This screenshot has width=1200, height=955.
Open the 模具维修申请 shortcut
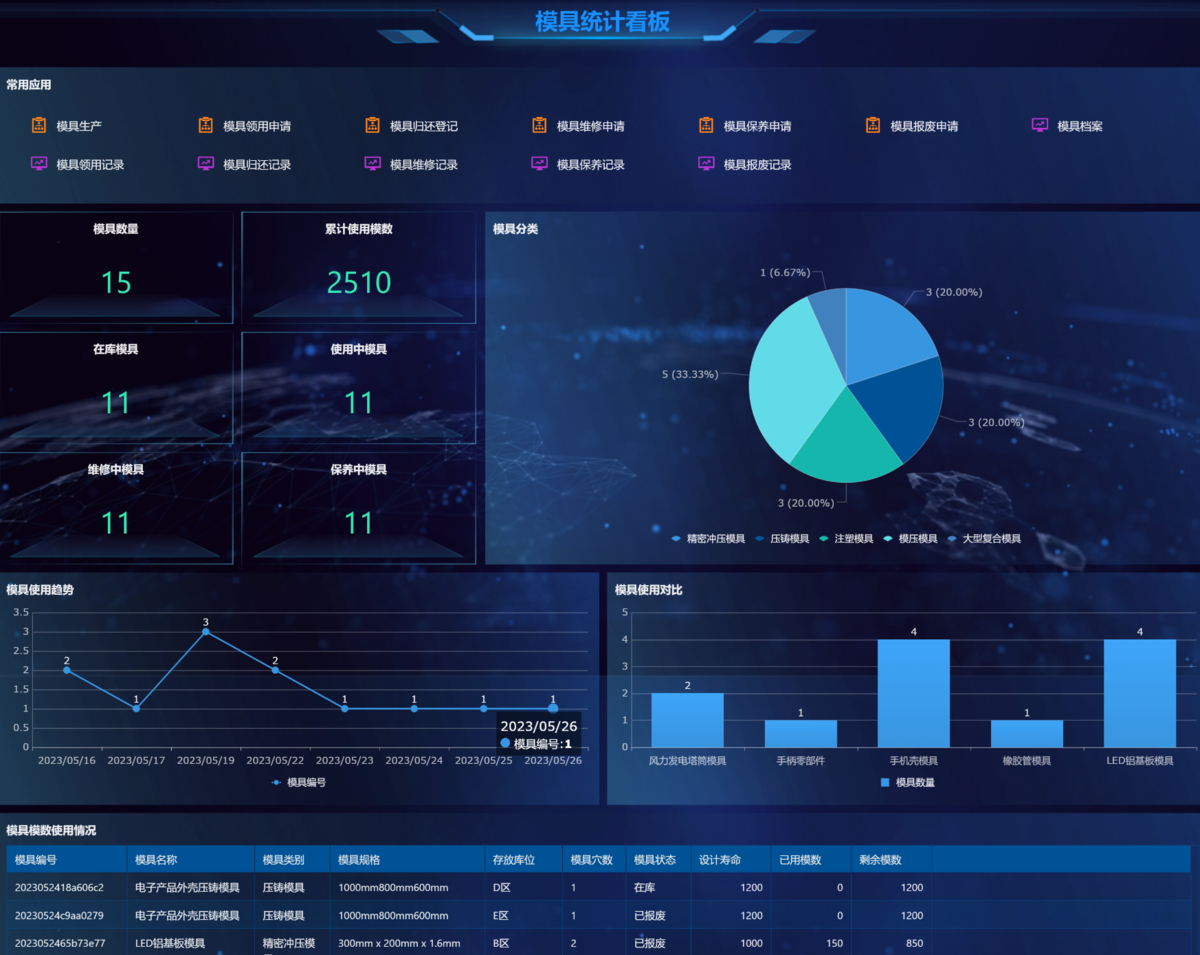pos(578,126)
